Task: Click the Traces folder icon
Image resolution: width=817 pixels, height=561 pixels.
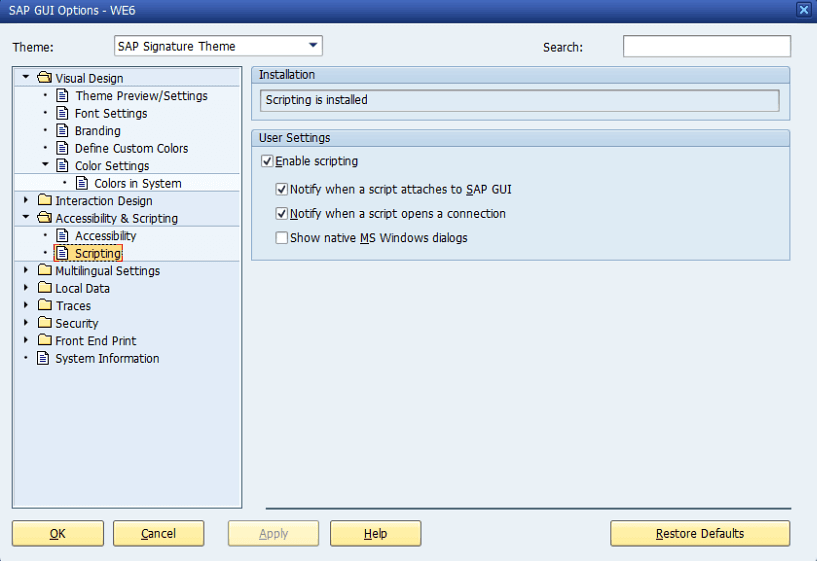Action: 45,305
